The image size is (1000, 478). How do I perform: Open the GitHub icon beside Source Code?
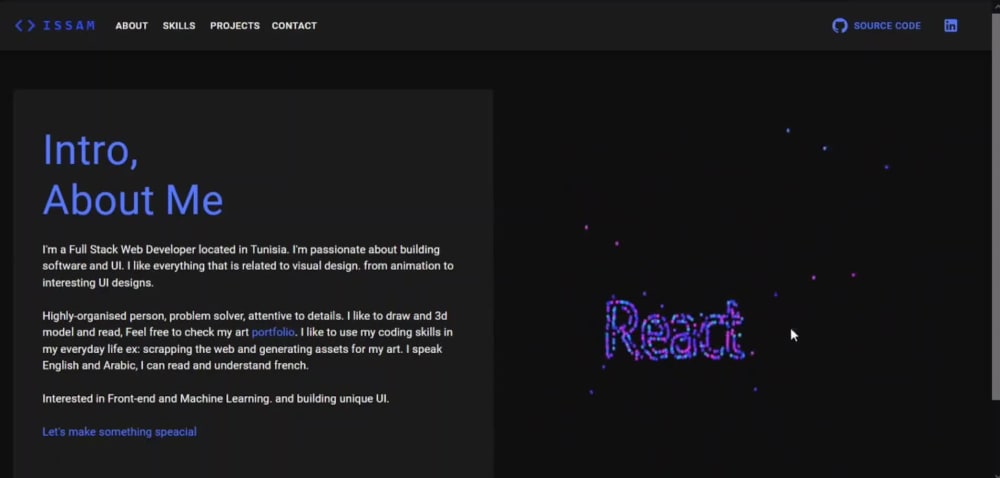[840, 25]
